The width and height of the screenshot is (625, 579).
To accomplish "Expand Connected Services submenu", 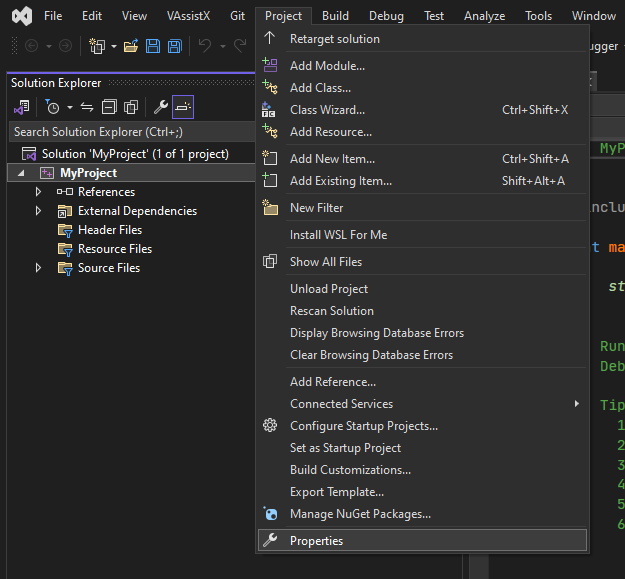I will (423, 404).
